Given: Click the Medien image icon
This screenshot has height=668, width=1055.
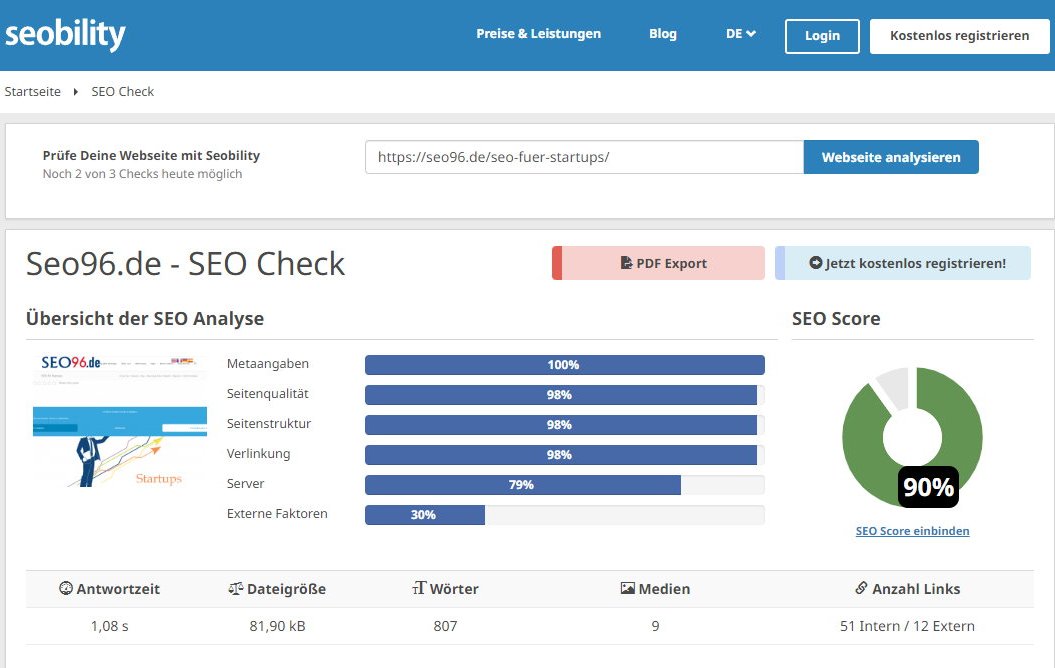Looking at the screenshot, I should [x=627, y=589].
